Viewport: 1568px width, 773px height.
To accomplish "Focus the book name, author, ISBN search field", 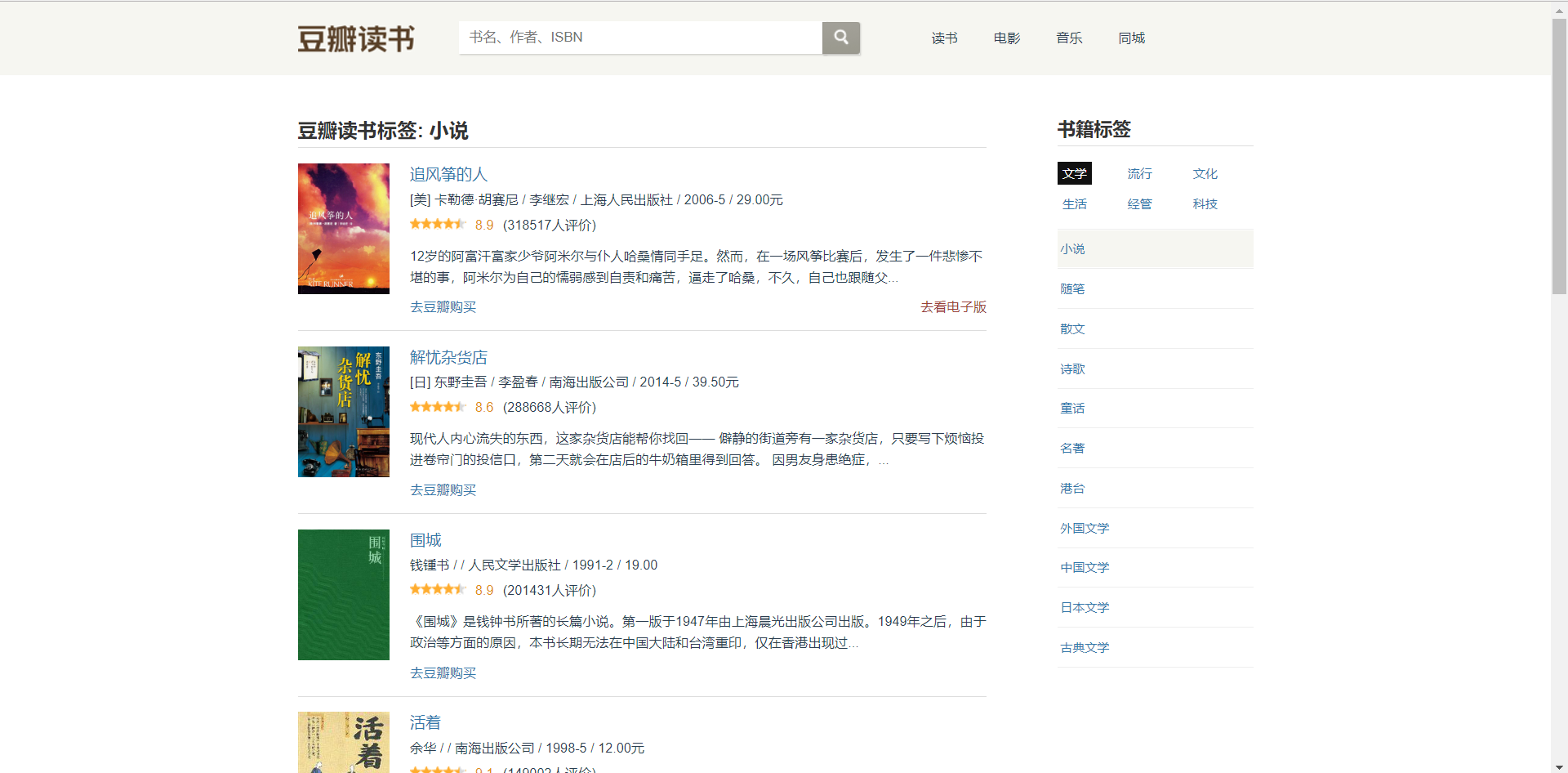I will pos(640,38).
